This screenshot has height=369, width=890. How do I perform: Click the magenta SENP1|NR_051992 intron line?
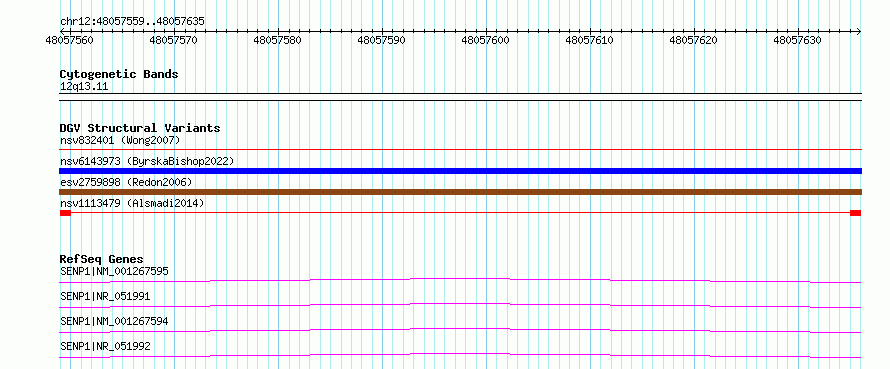(x=460, y=354)
